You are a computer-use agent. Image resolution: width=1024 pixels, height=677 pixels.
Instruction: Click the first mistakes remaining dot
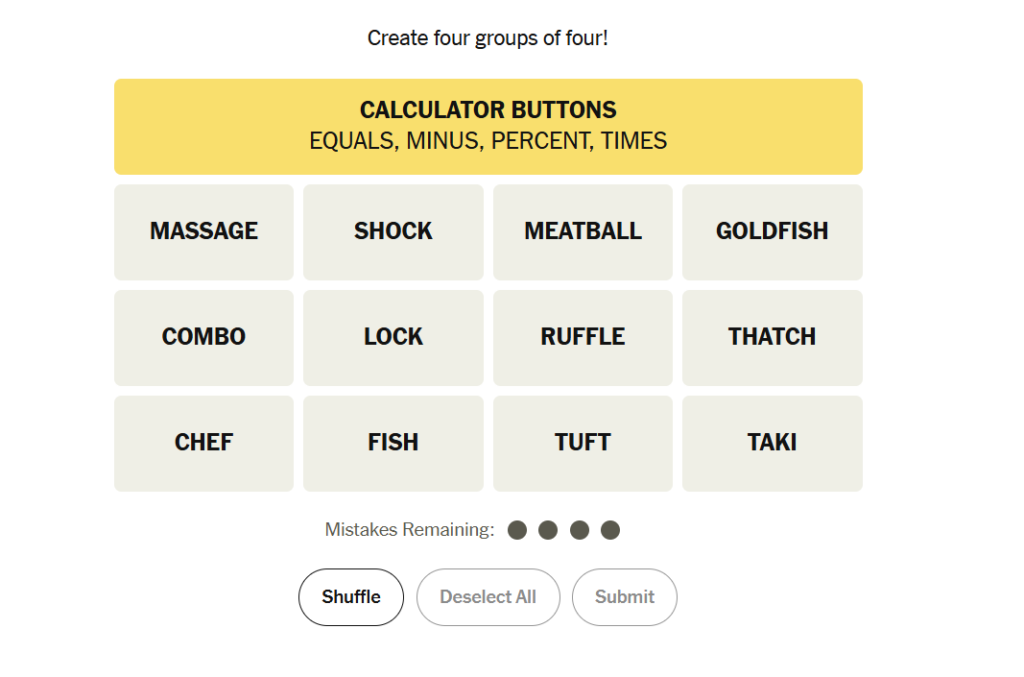coord(517,530)
